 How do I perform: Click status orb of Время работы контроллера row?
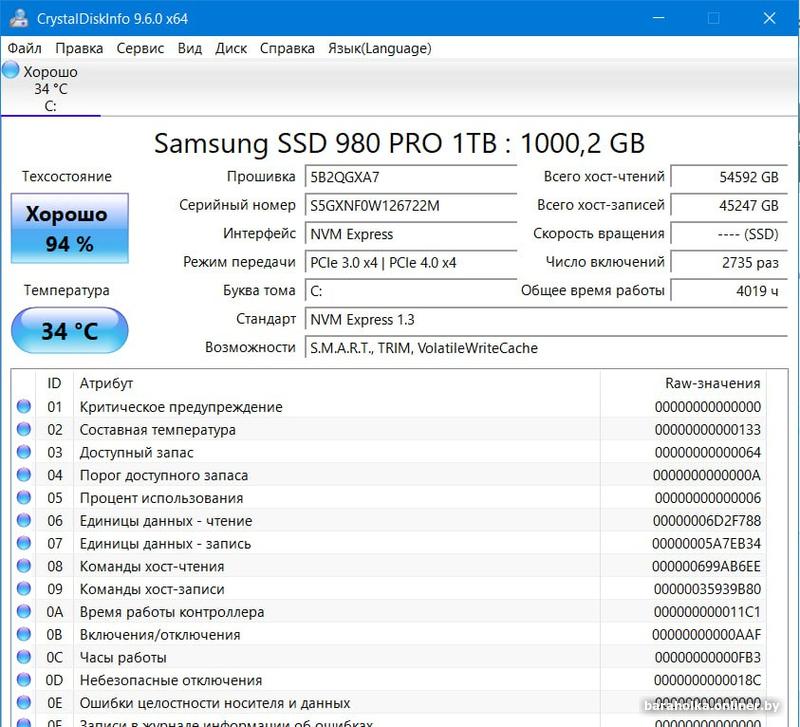24,611
